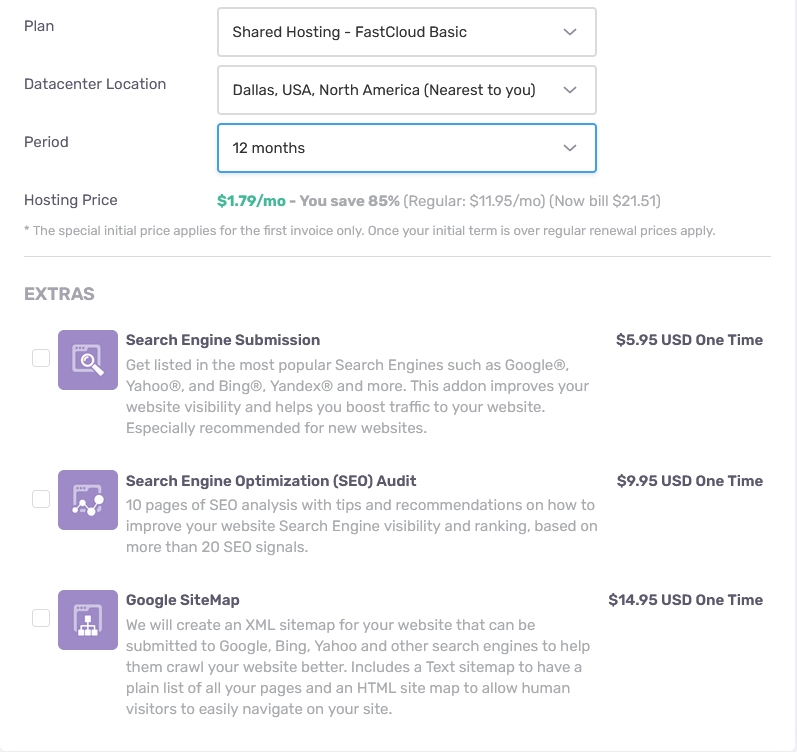Image resolution: width=797 pixels, height=752 pixels.
Task: Click the $5.95 USD One Time price
Action: (689, 340)
